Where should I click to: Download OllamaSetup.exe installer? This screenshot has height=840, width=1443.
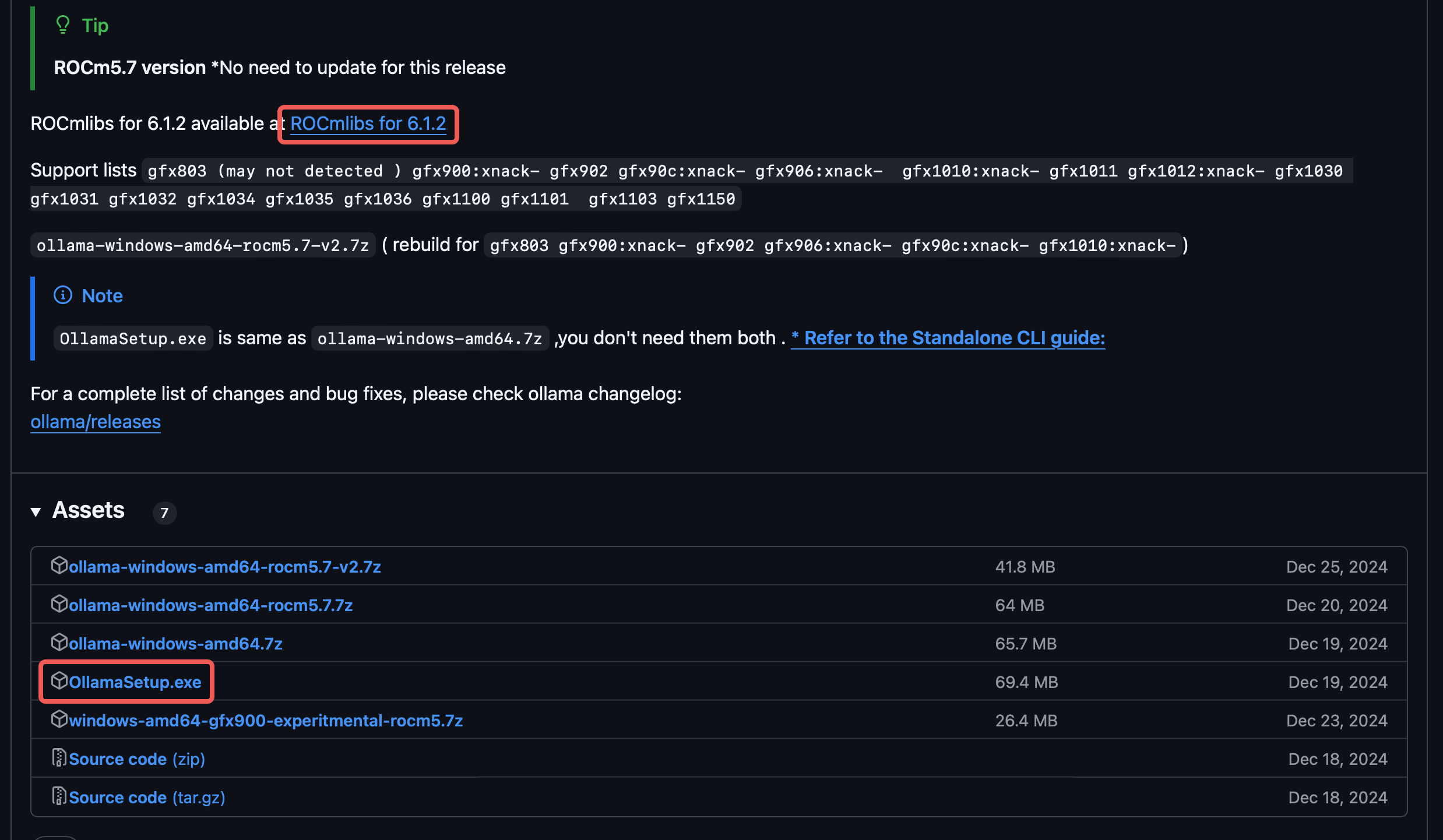[x=135, y=682]
